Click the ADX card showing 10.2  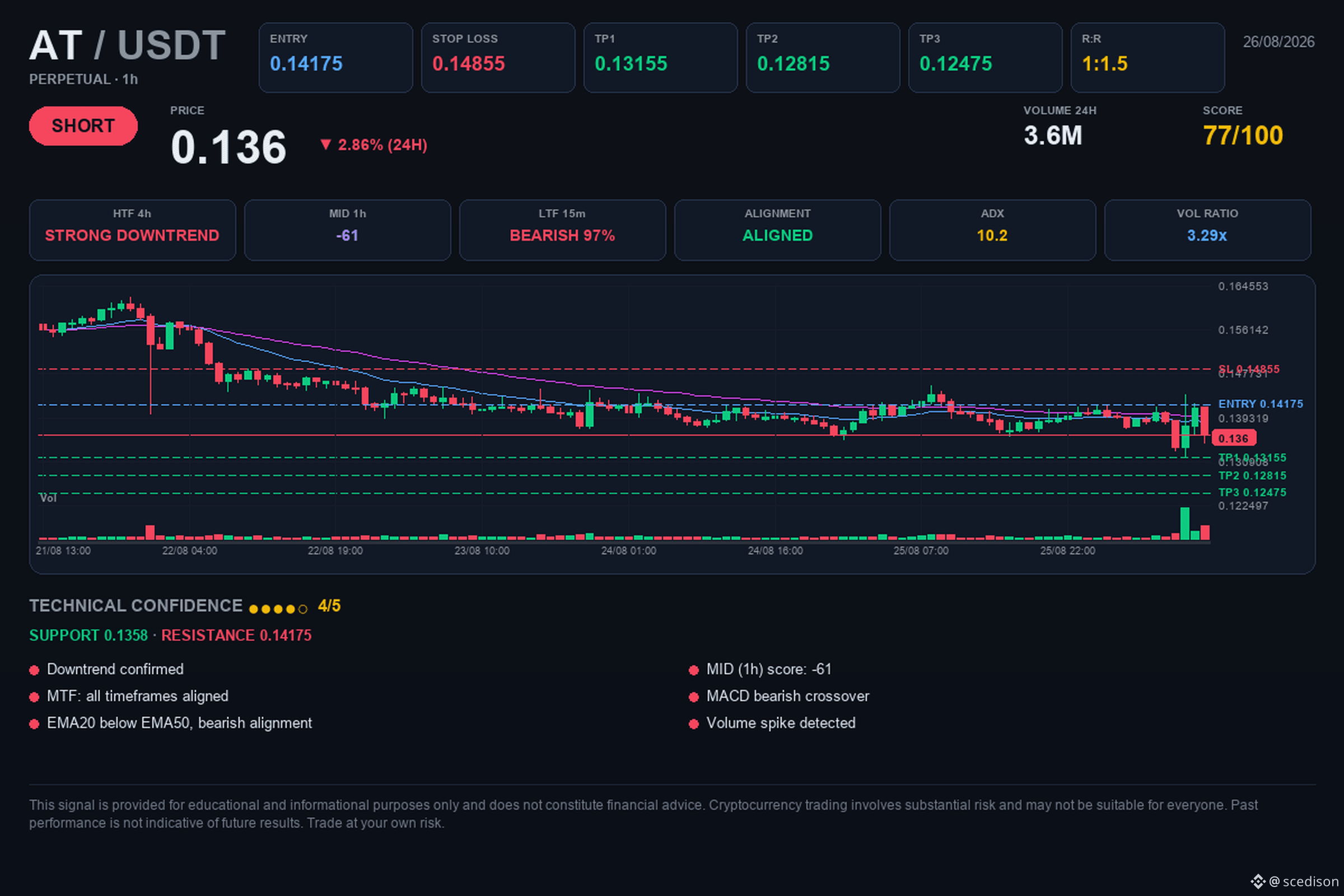(992, 230)
